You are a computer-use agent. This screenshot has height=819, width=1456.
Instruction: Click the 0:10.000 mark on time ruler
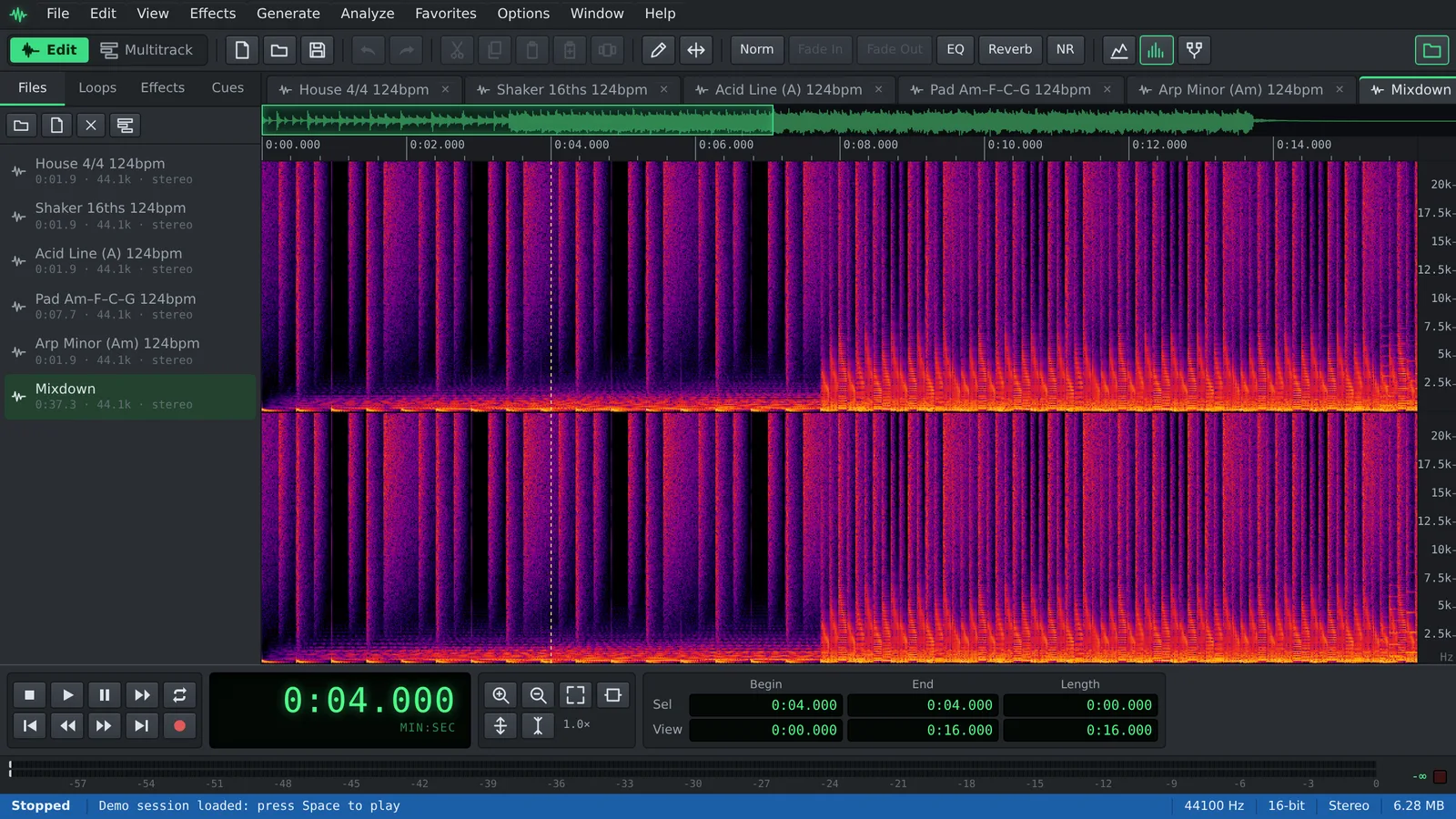[1015, 145]
